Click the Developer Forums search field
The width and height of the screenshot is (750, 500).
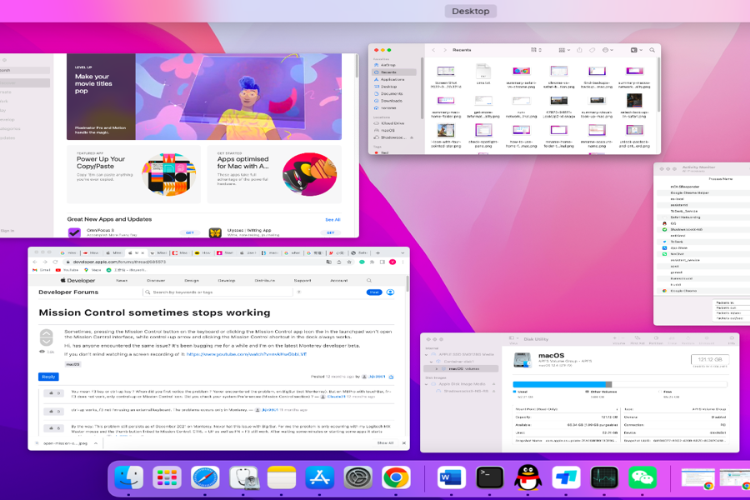click(218, 292)
